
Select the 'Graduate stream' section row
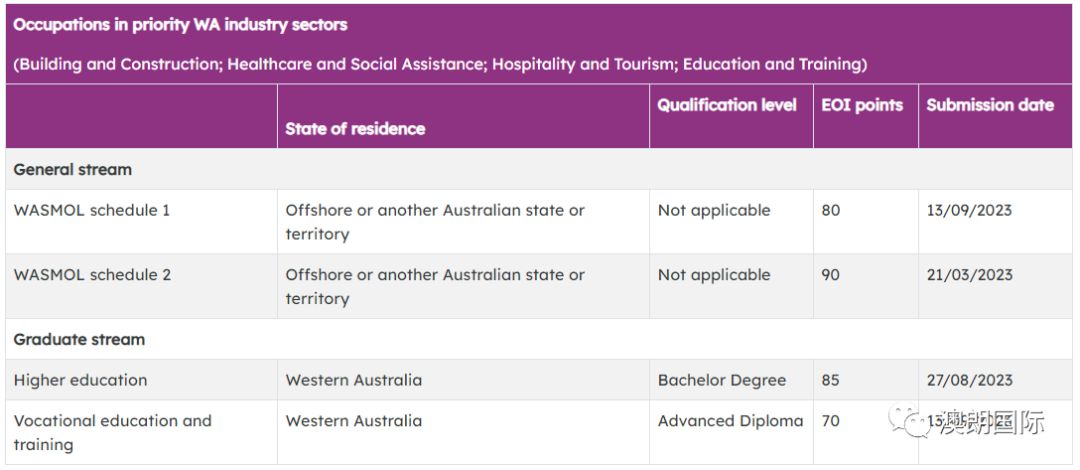point(539,339)
